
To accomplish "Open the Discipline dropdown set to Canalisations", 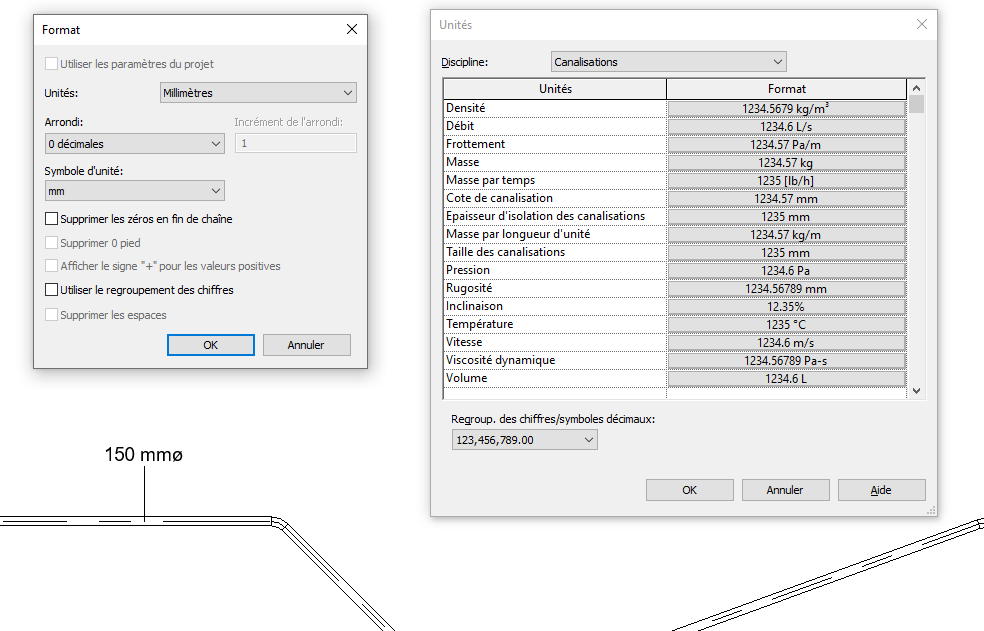I will pos(668,62).
